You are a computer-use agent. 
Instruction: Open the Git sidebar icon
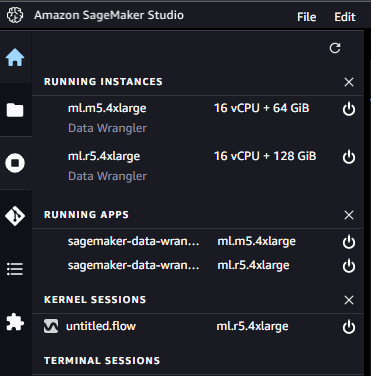pyautogui.click(x=15, y=216)
